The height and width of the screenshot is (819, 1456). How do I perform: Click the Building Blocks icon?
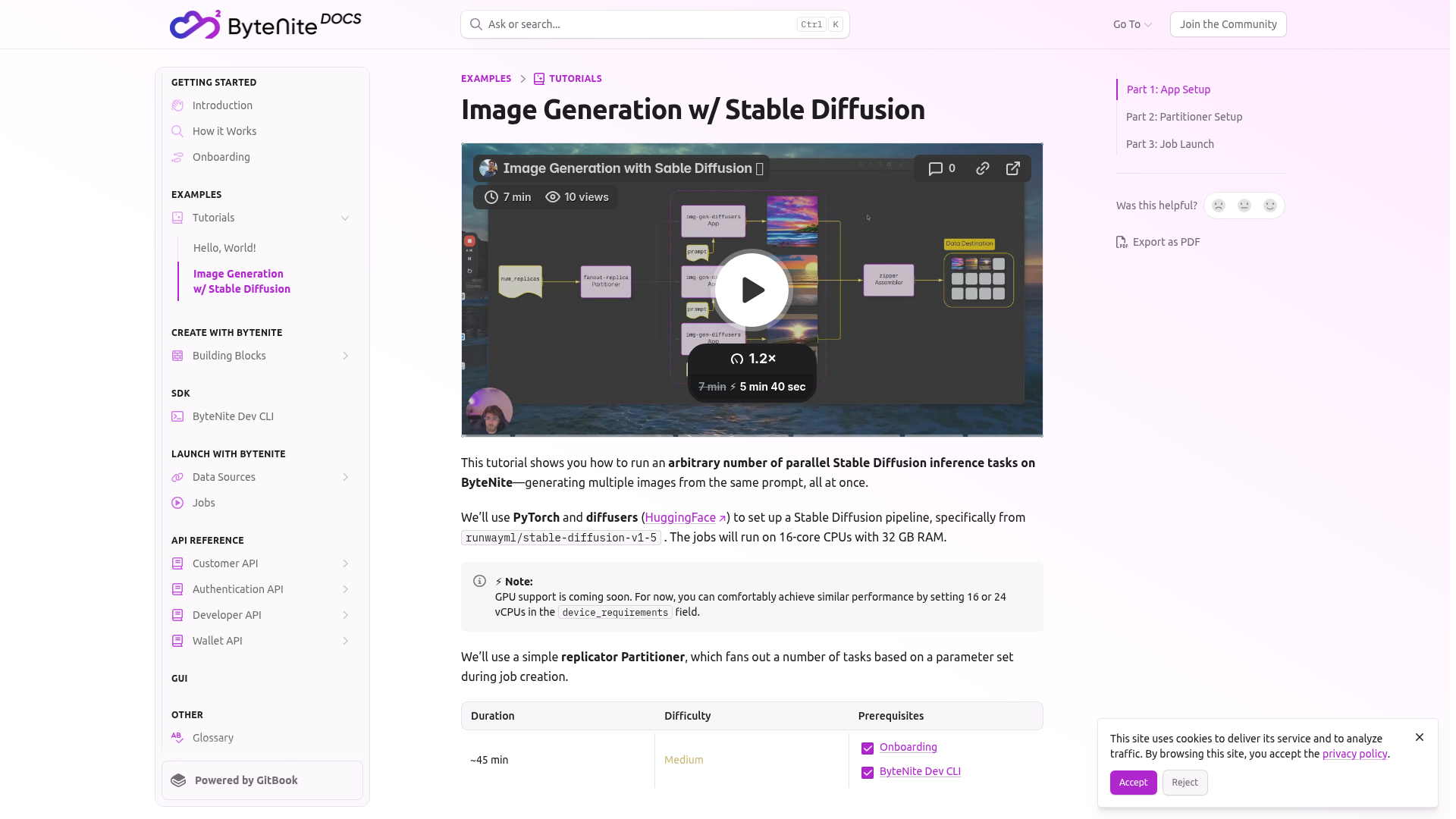coord(177,356)
